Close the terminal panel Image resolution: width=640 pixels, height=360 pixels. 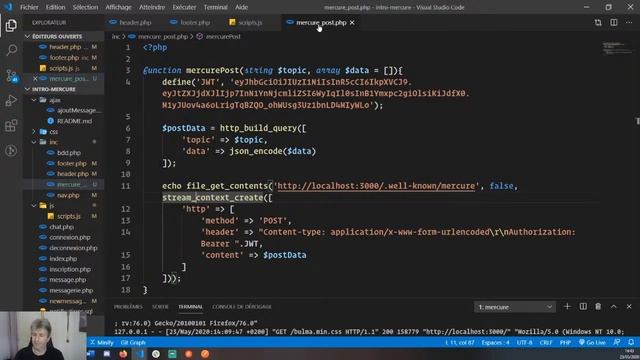pyautogui.click(x=629, y=307)
